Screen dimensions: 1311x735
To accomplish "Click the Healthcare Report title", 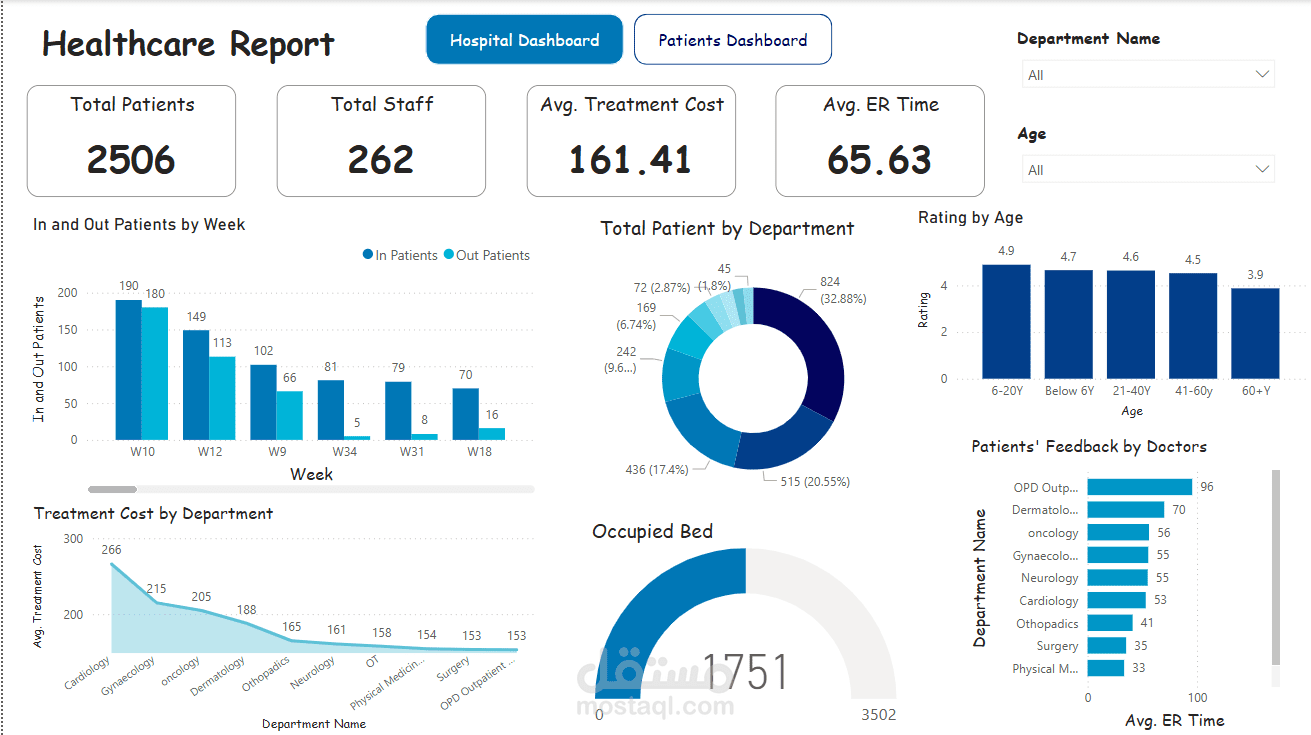I will [187, 43].
